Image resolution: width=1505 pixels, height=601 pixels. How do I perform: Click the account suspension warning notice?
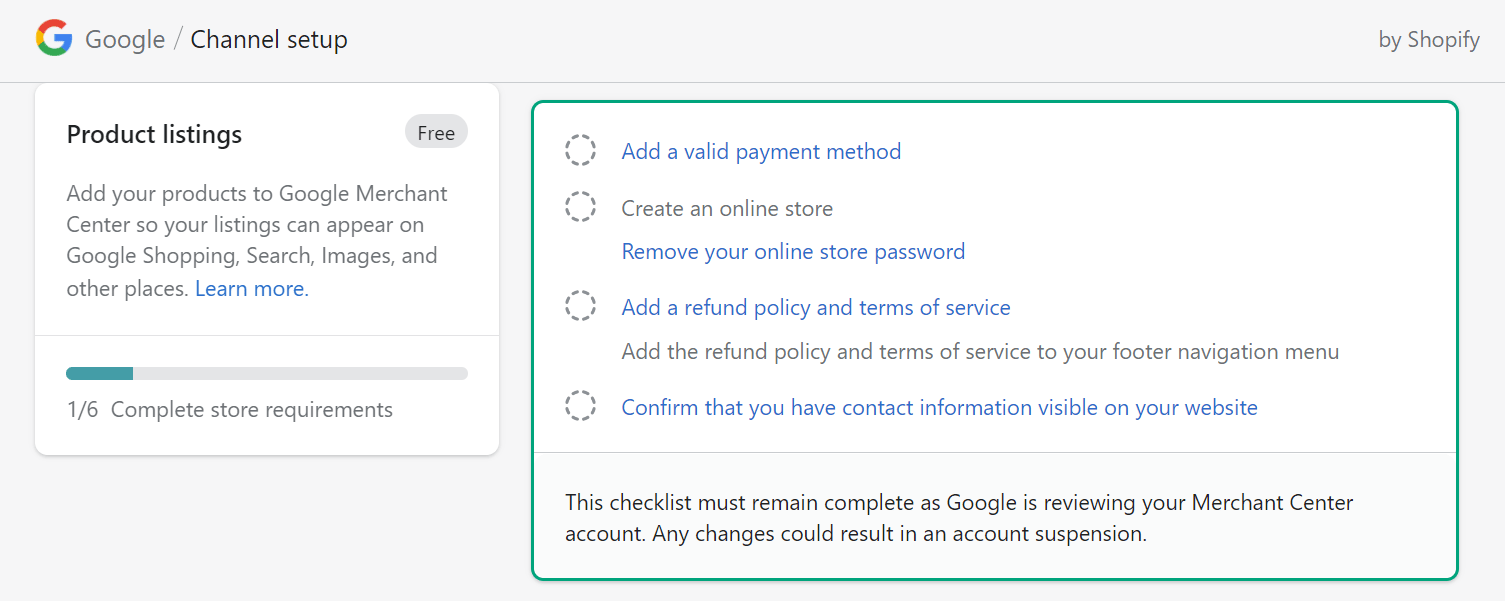[x=959, y=517]
